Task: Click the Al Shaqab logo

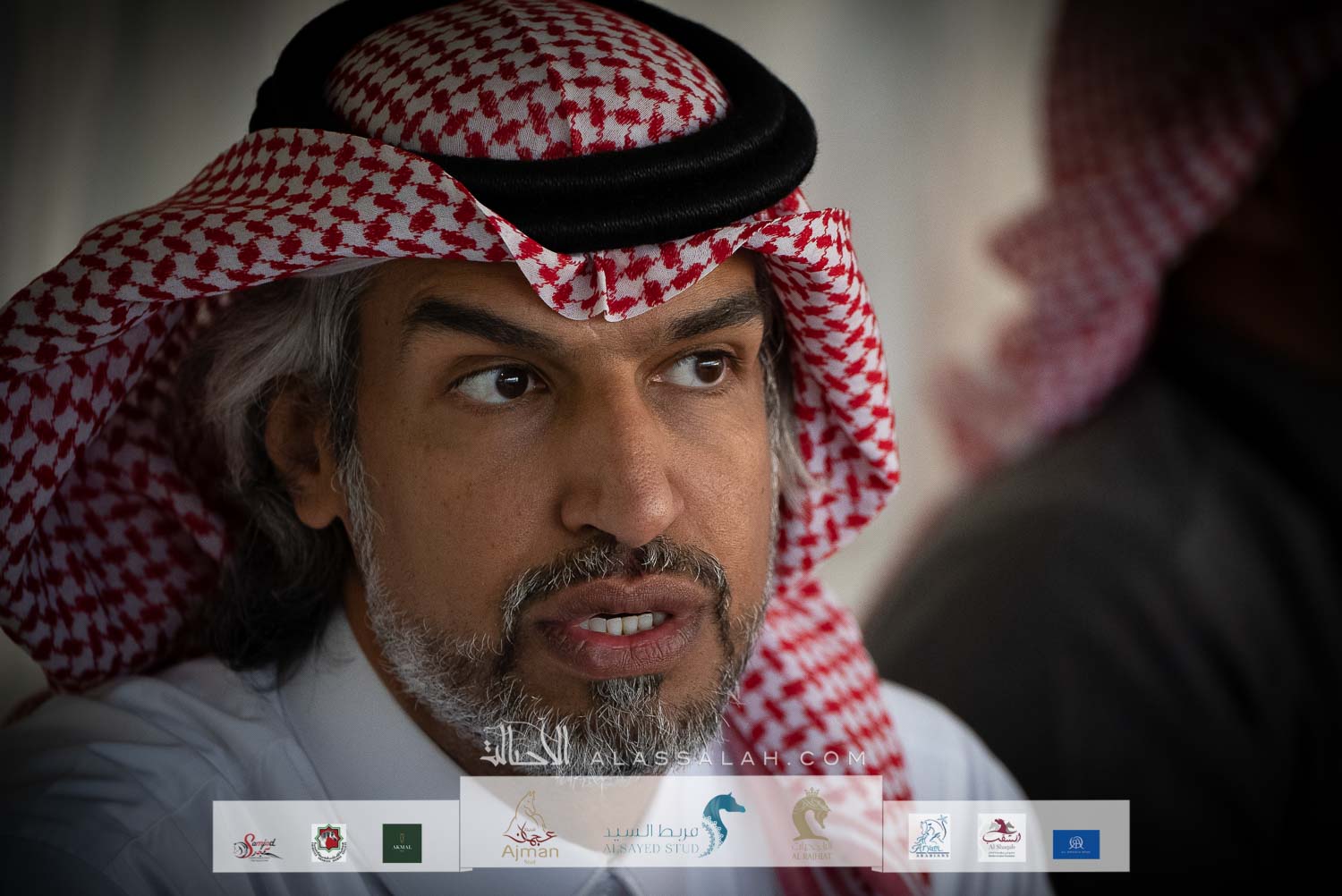Action: [1000, 838]
